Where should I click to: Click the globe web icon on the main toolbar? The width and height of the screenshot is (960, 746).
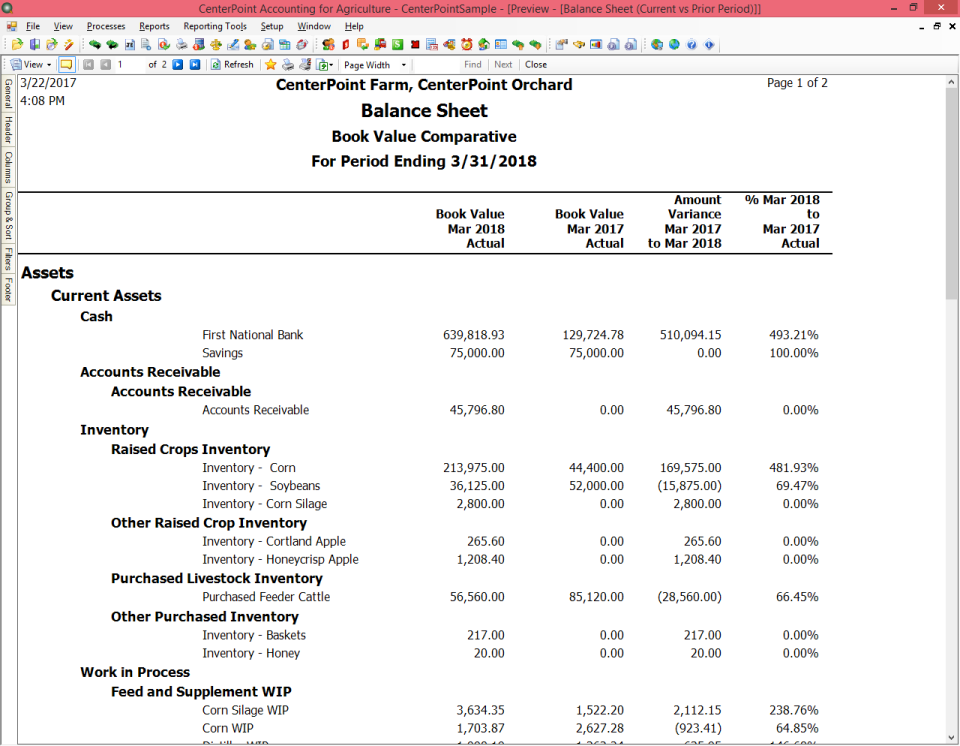(x=673, y=44)
